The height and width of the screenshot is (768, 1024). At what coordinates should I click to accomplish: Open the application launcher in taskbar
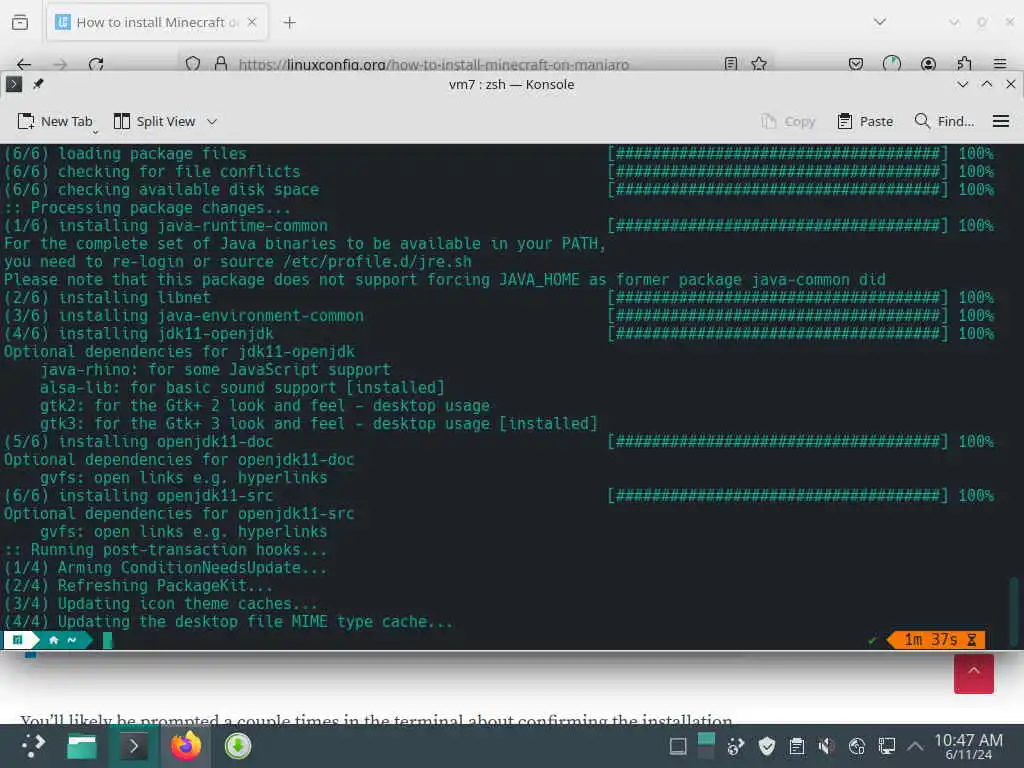pos(32,746)
